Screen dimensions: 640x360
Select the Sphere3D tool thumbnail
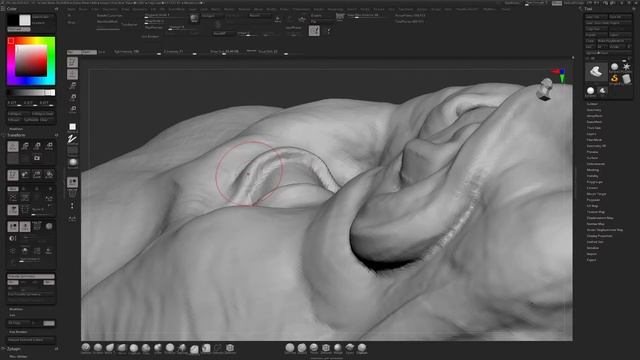614,67
